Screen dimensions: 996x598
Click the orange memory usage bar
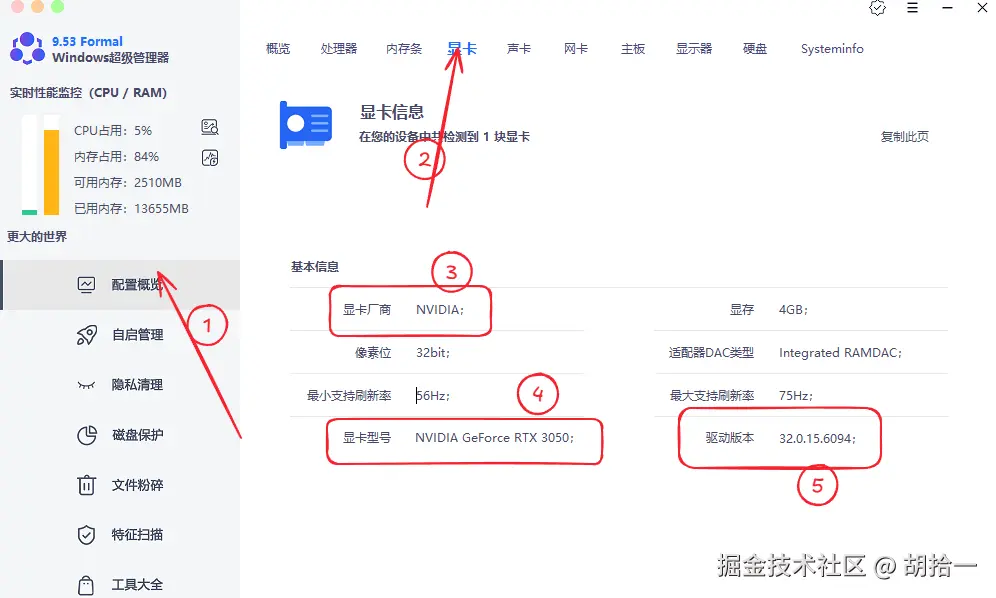click(51, 172)
